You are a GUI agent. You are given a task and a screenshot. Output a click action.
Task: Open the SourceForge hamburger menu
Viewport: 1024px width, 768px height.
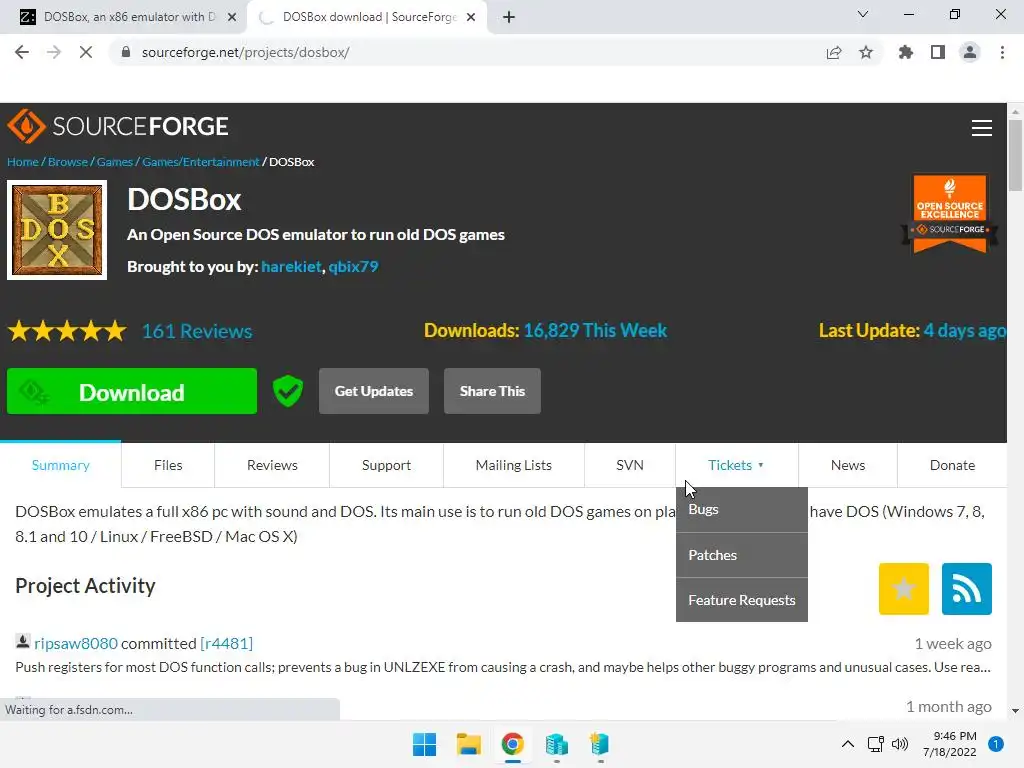click(981, 127)
